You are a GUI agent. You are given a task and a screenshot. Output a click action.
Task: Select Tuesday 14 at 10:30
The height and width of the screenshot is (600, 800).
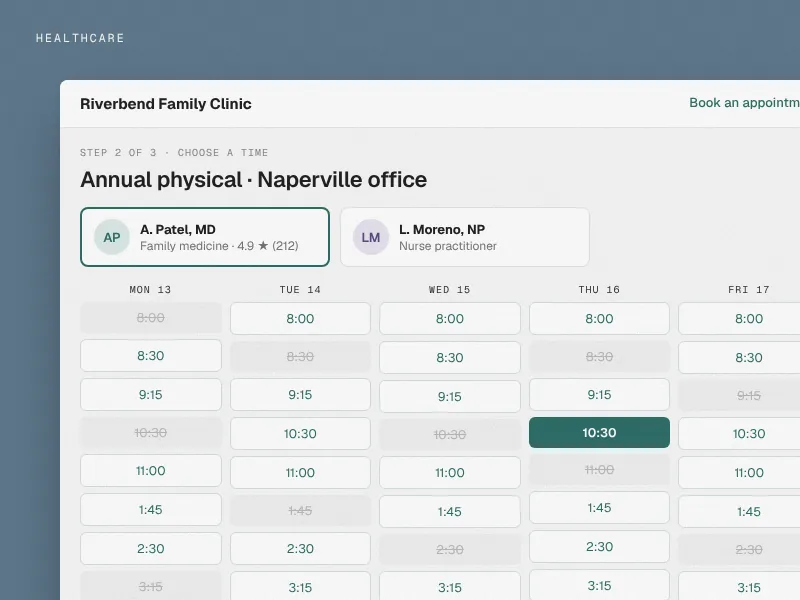click(301, 434)
